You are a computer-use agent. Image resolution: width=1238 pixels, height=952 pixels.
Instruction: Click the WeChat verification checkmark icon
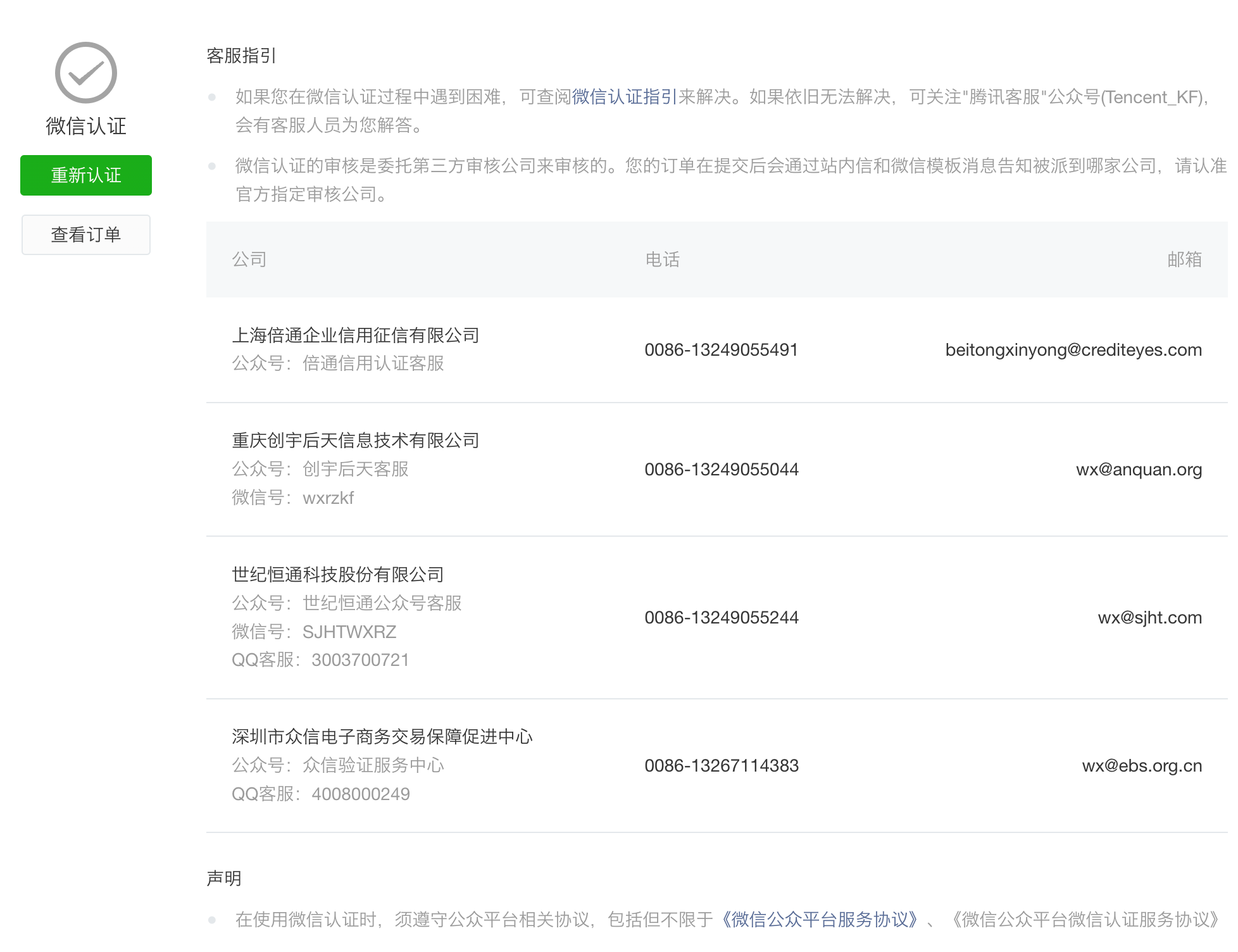(x=86, y=73)
